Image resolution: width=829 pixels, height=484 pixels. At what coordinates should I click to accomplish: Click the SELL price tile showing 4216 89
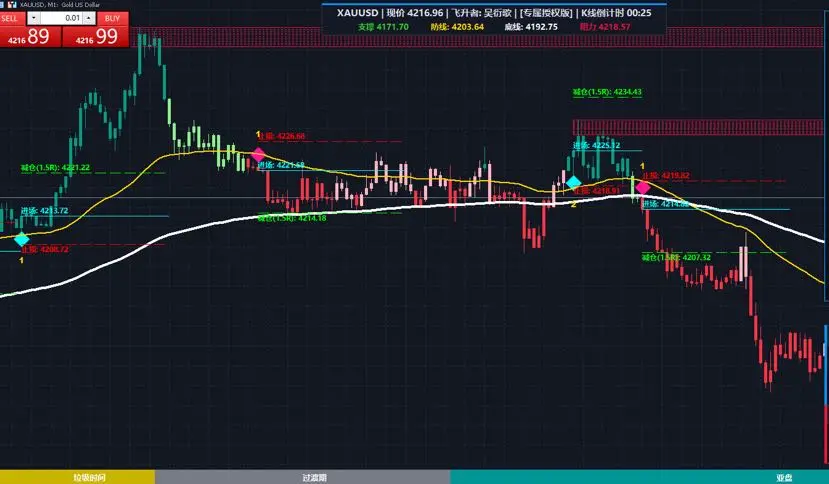[x=31, y=36]
